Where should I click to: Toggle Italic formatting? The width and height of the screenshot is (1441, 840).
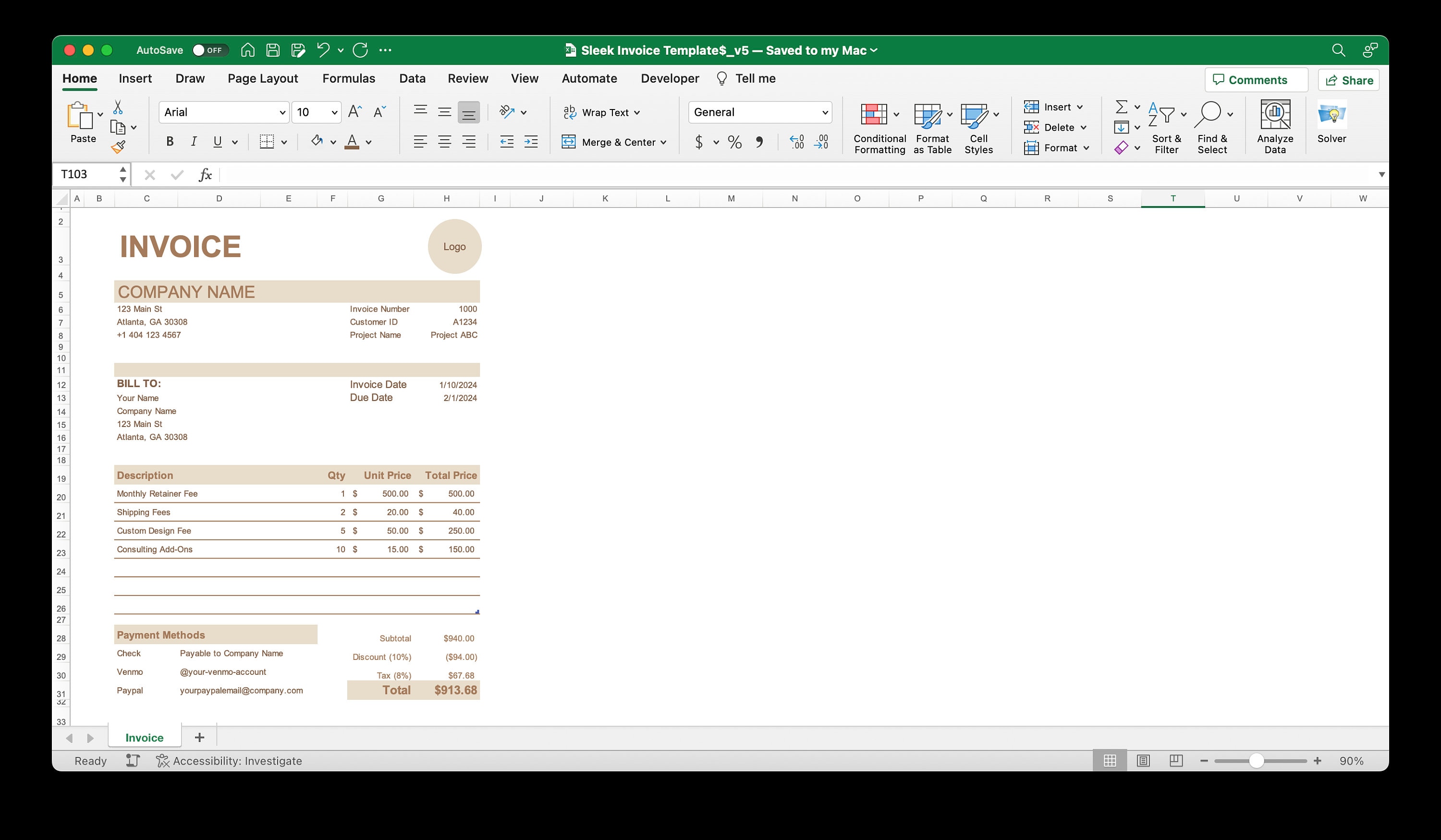[194, 142]
